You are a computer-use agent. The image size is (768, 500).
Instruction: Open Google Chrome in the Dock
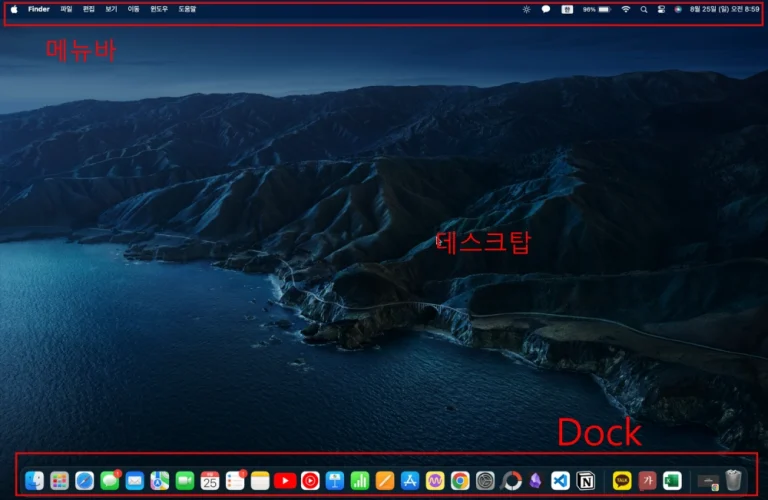(x=460, y=481)
